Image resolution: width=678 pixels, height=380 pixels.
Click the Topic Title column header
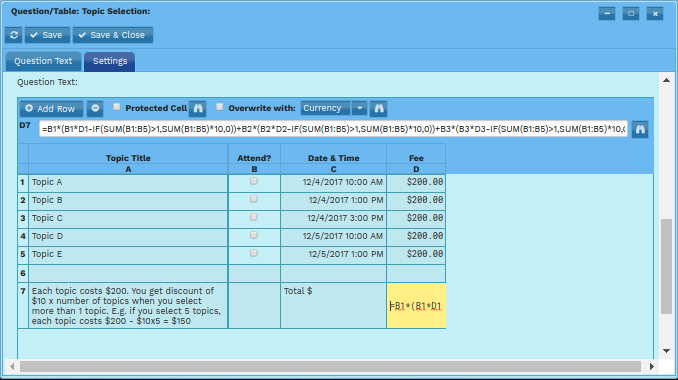pos(128,158)
